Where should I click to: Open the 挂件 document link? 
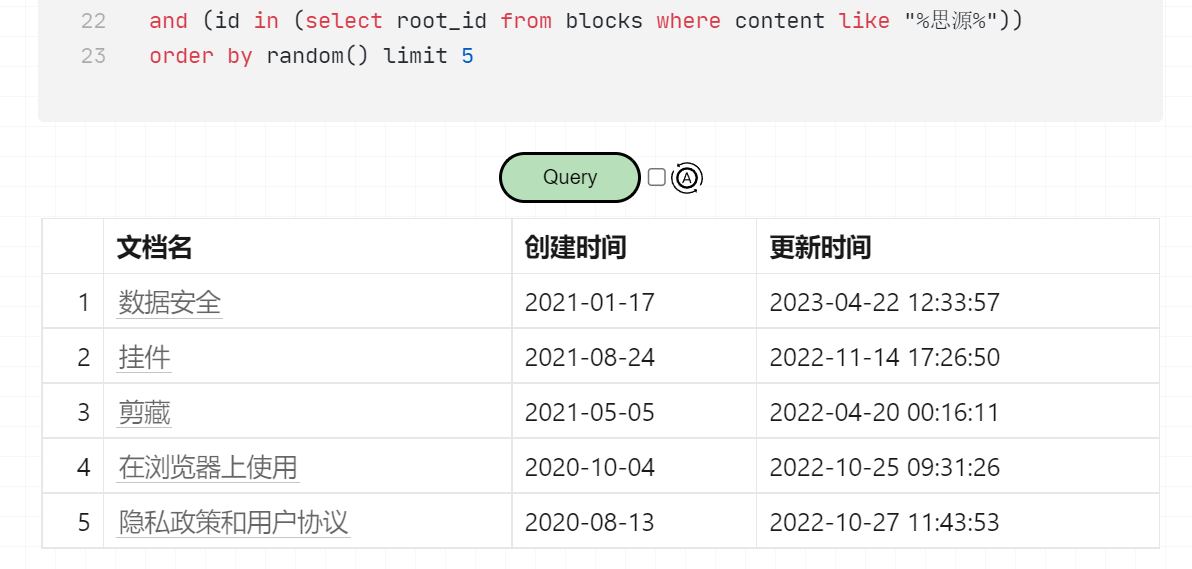(145, 357)
